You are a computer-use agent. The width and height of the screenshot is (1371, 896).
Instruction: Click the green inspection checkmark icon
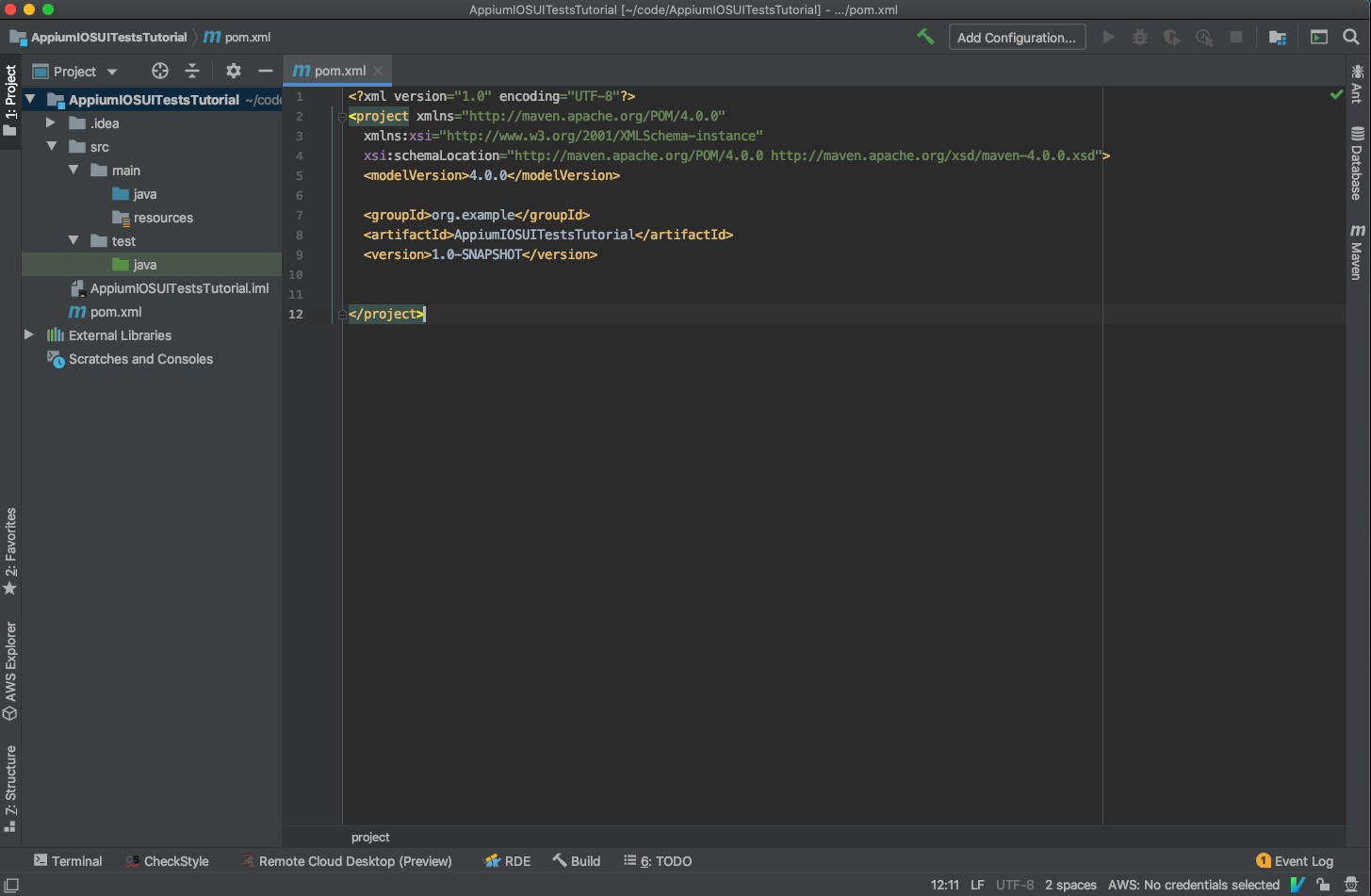[x=1336, y=95]
